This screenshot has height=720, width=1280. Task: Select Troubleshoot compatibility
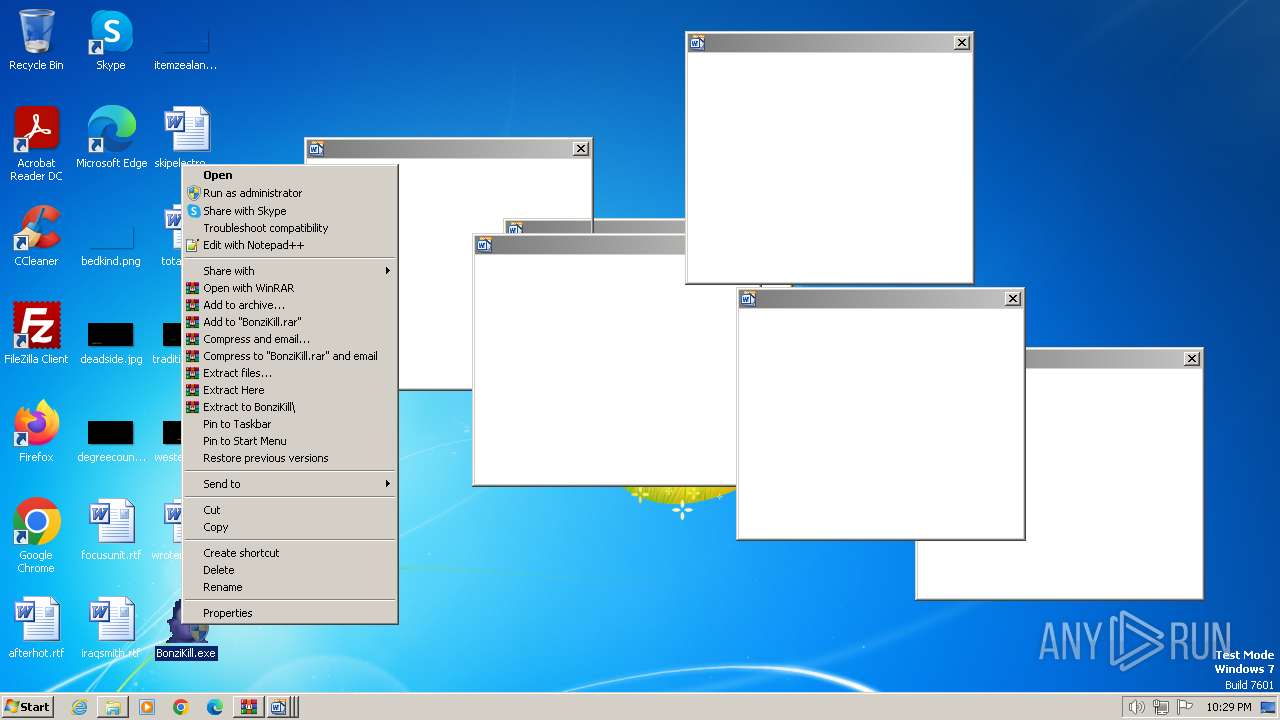[290, 228]
